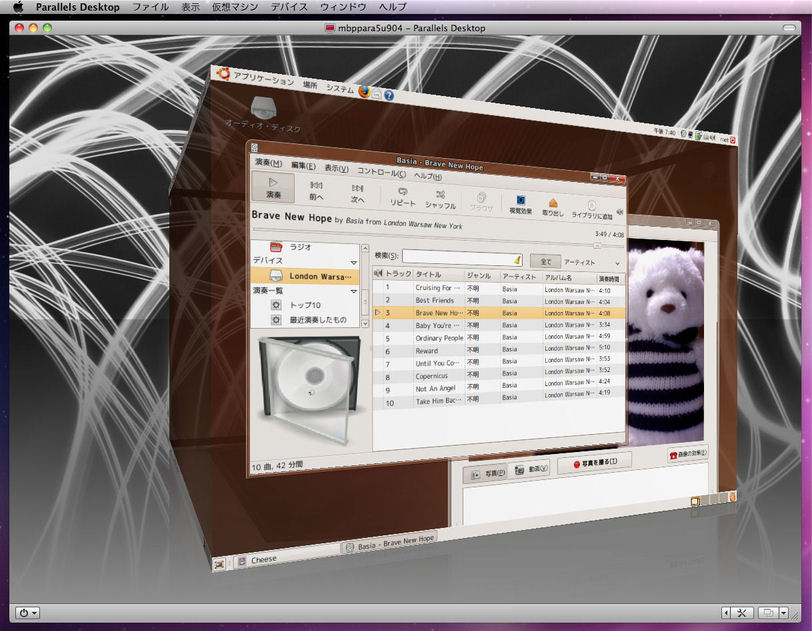Toggle リピート repeat mode
The height and width of the screenshot is (631, 812).
tap(402, 197)
